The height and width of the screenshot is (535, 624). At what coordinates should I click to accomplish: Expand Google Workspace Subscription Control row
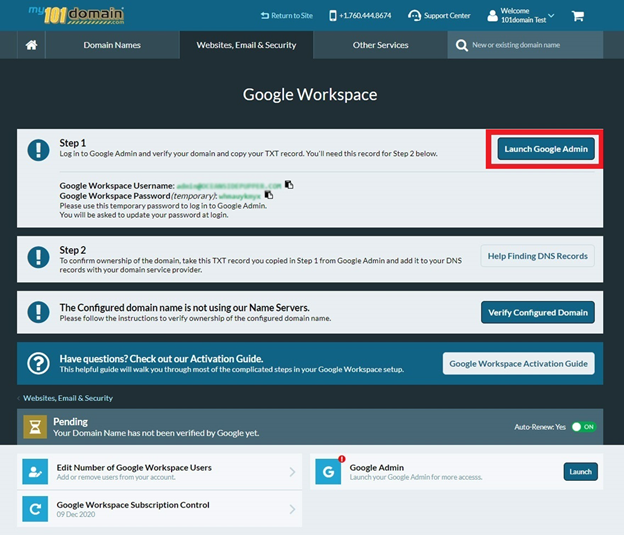pos(292,509)
